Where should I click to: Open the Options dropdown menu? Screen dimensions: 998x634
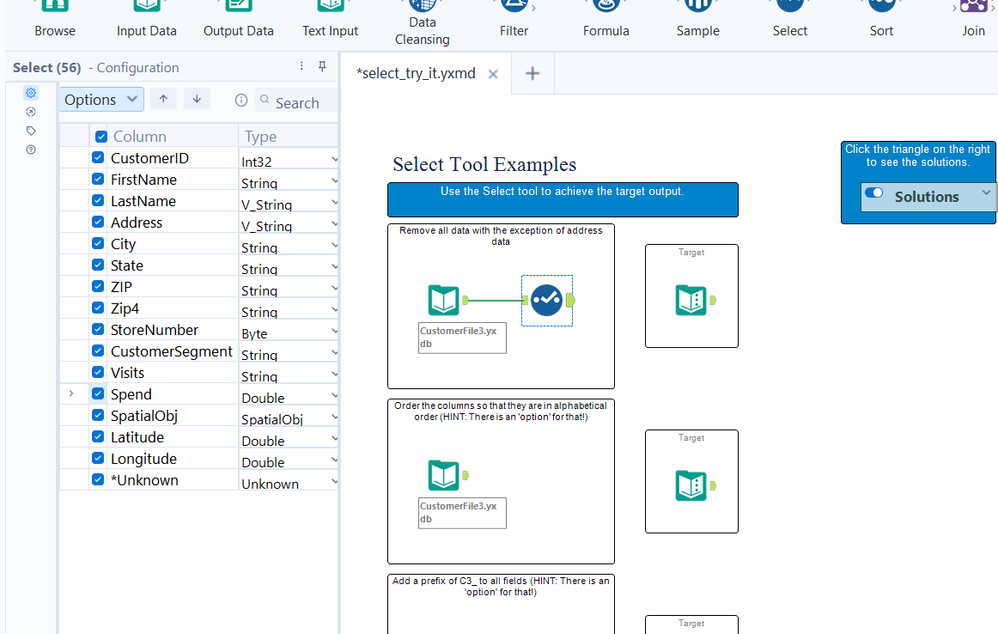click(x=101, y=99)
